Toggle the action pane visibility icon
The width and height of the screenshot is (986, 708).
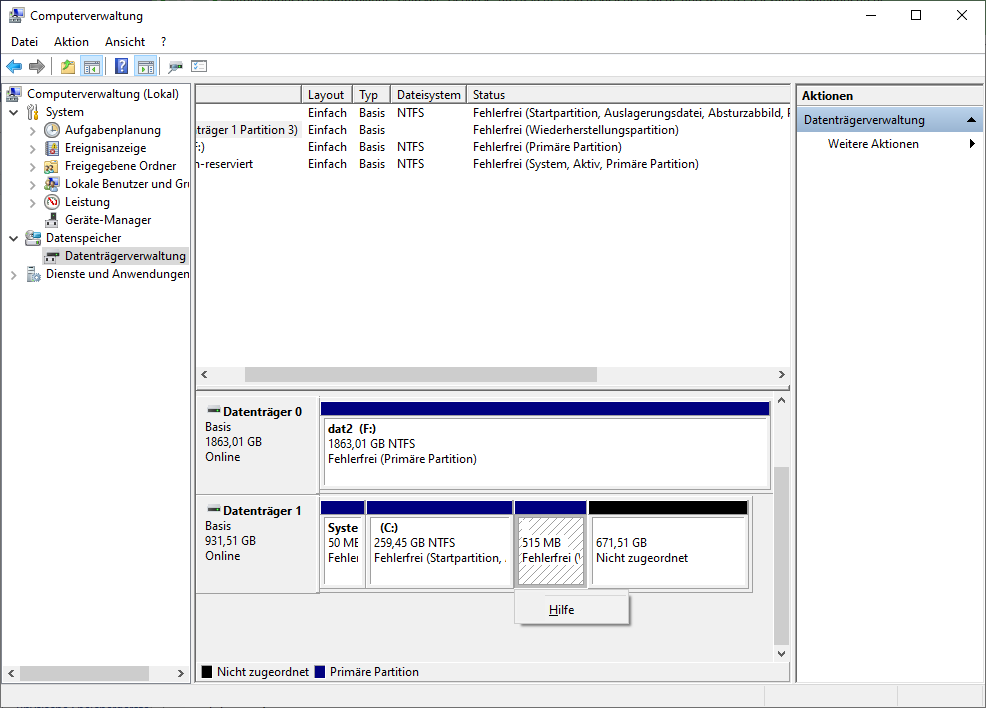pyautogui.click(x=145, y=66)
